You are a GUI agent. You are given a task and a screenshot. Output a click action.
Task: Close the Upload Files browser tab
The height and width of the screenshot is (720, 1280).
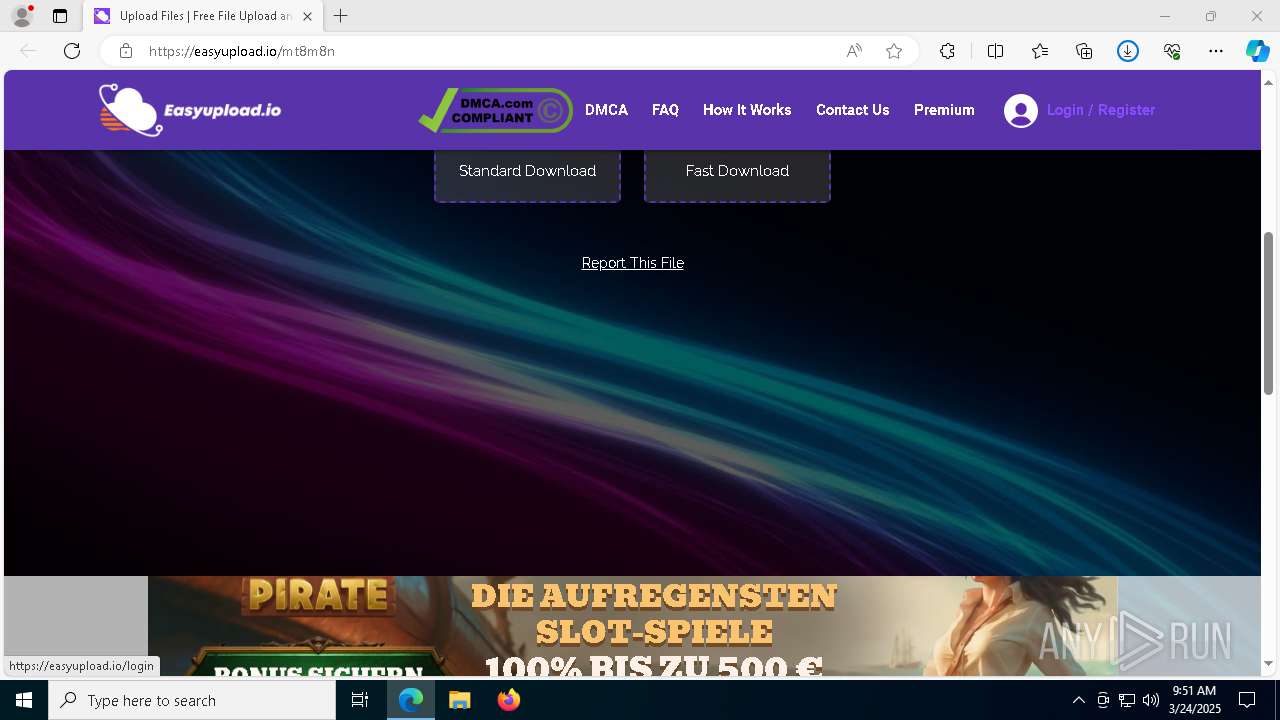(x=307, y=16)
